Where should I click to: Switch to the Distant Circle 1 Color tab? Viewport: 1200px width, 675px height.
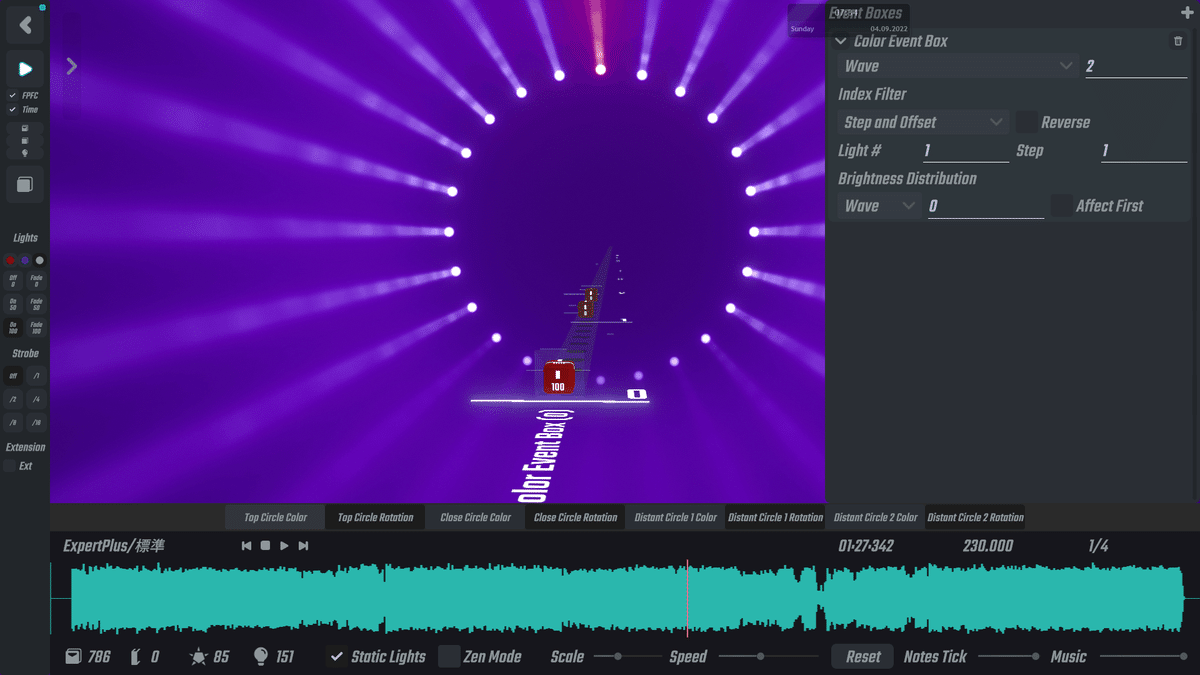(675, 517)
